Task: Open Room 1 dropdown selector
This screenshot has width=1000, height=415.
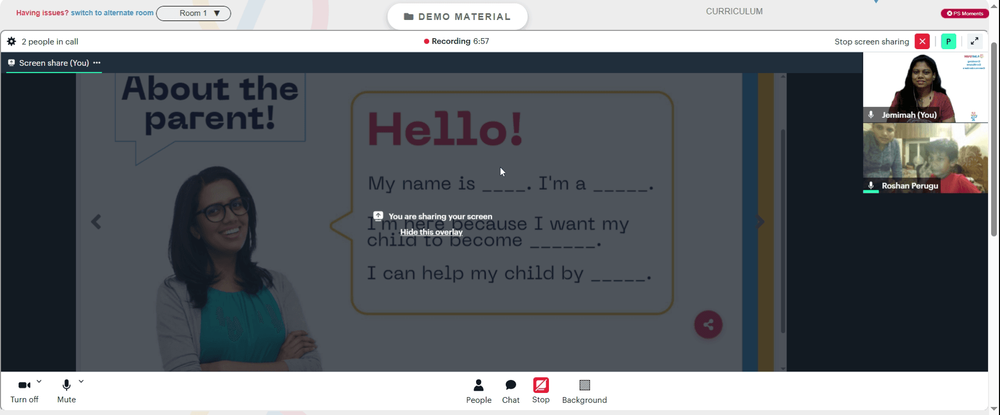Action: pos(193,13)
